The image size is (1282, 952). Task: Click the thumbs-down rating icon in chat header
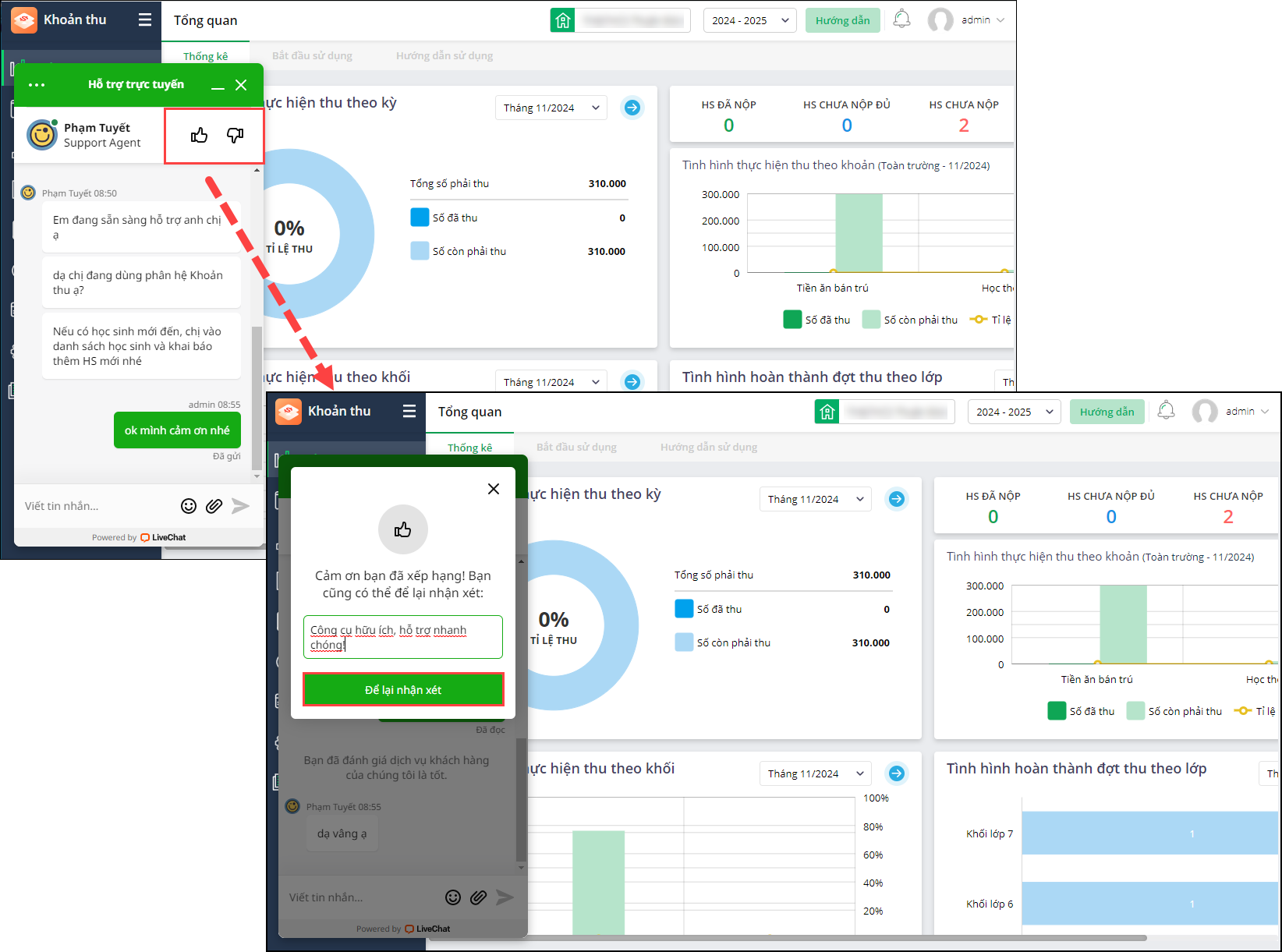tap(235, 136)
